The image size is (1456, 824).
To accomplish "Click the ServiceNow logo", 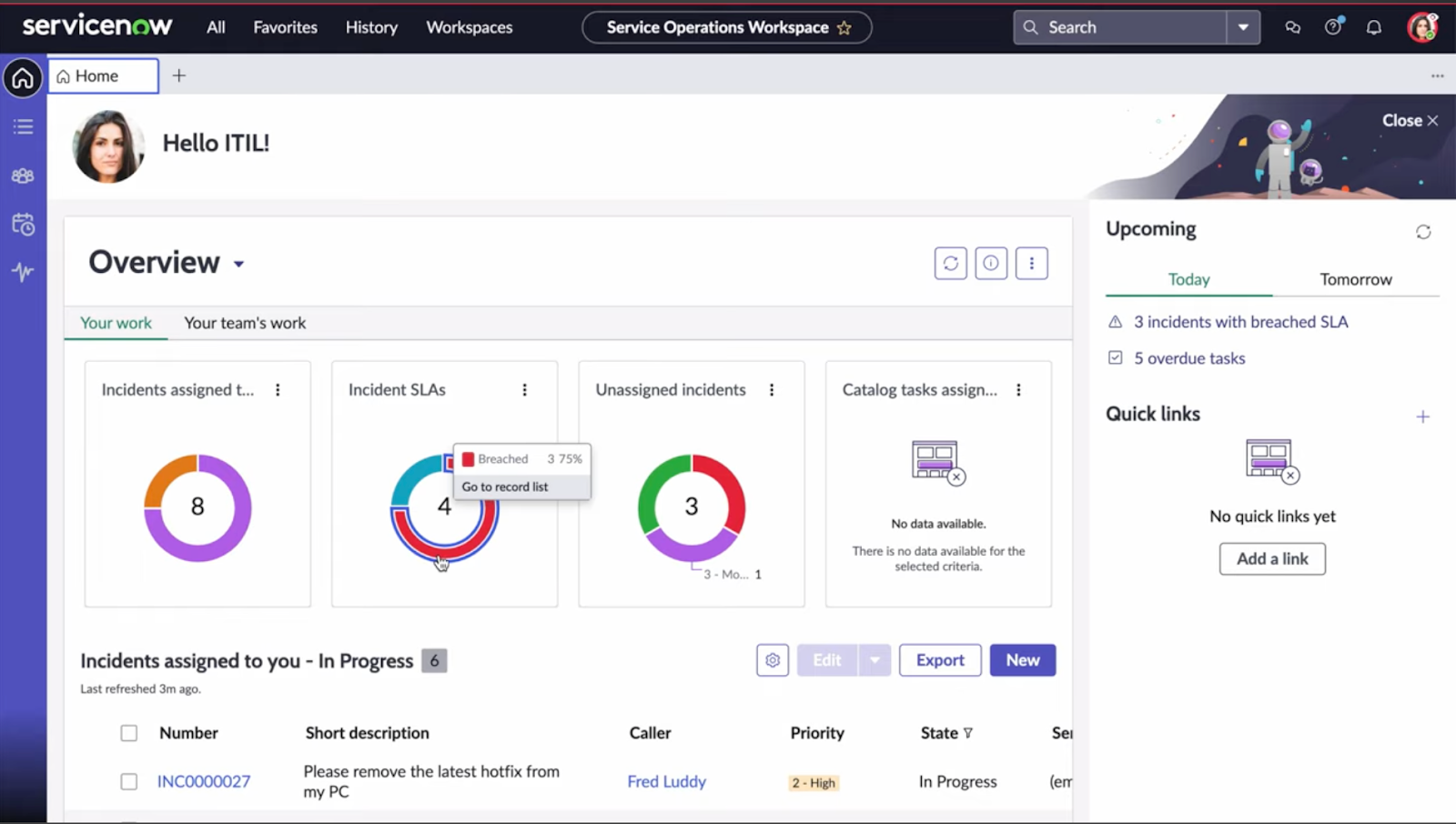I will 96,26.
